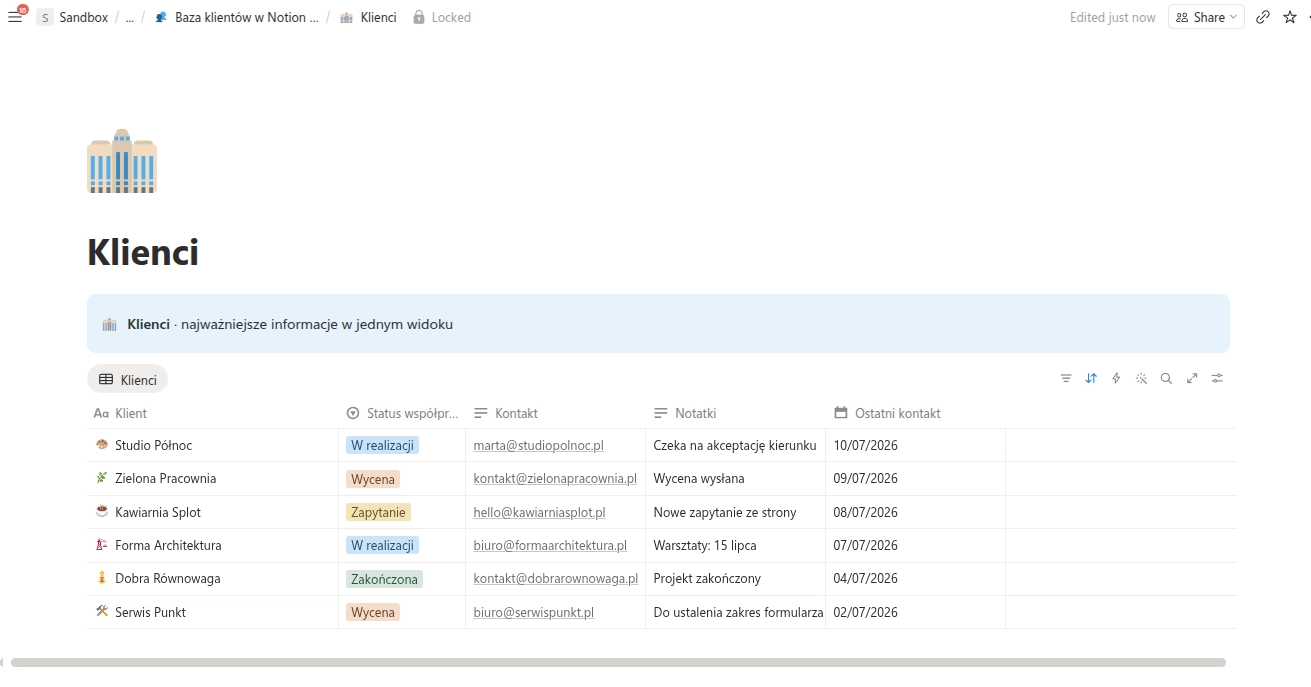Open the view settings sliders icon

(x=1217, y=379)
